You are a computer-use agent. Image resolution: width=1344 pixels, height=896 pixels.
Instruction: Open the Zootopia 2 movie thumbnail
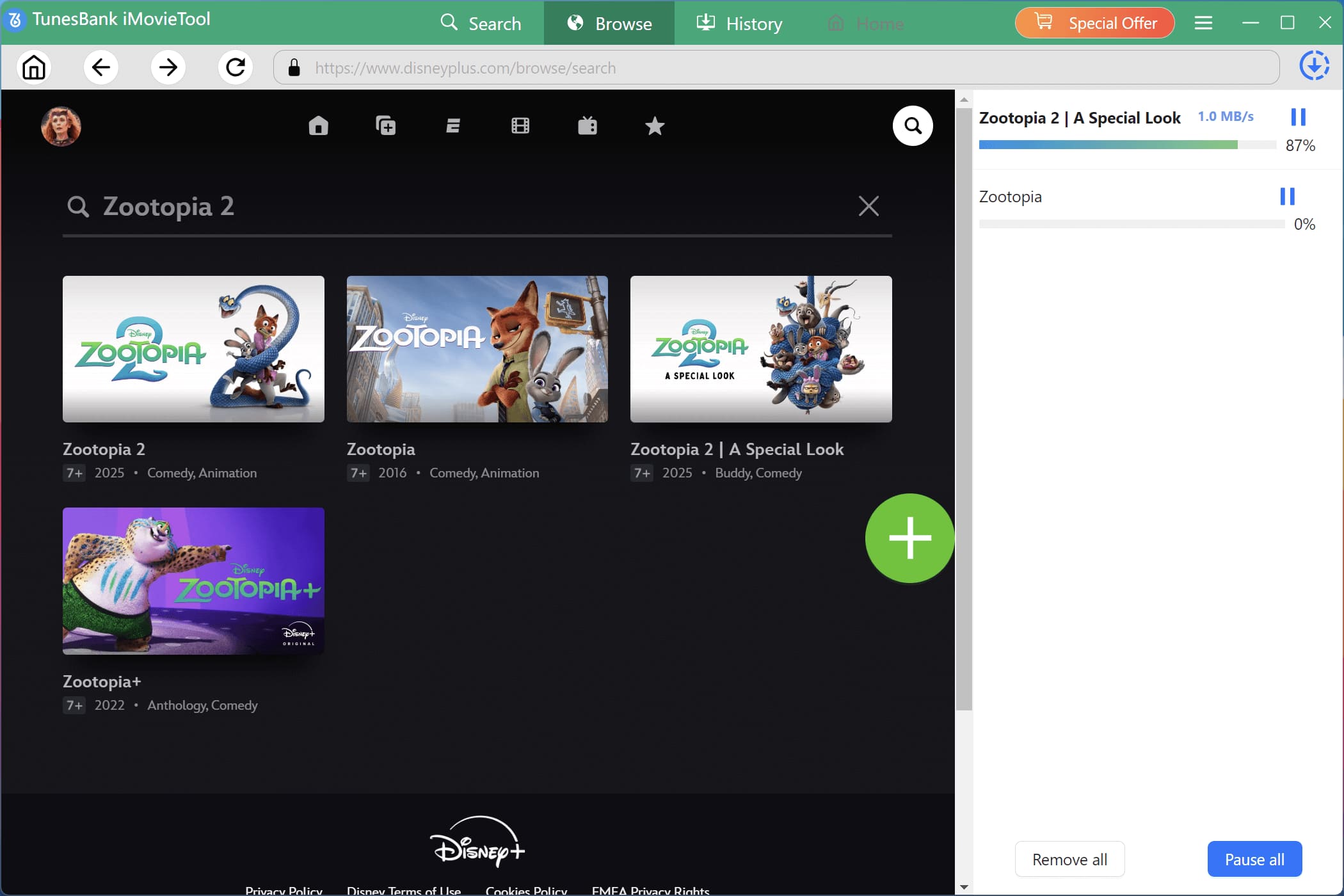click(x=193, y=349)
